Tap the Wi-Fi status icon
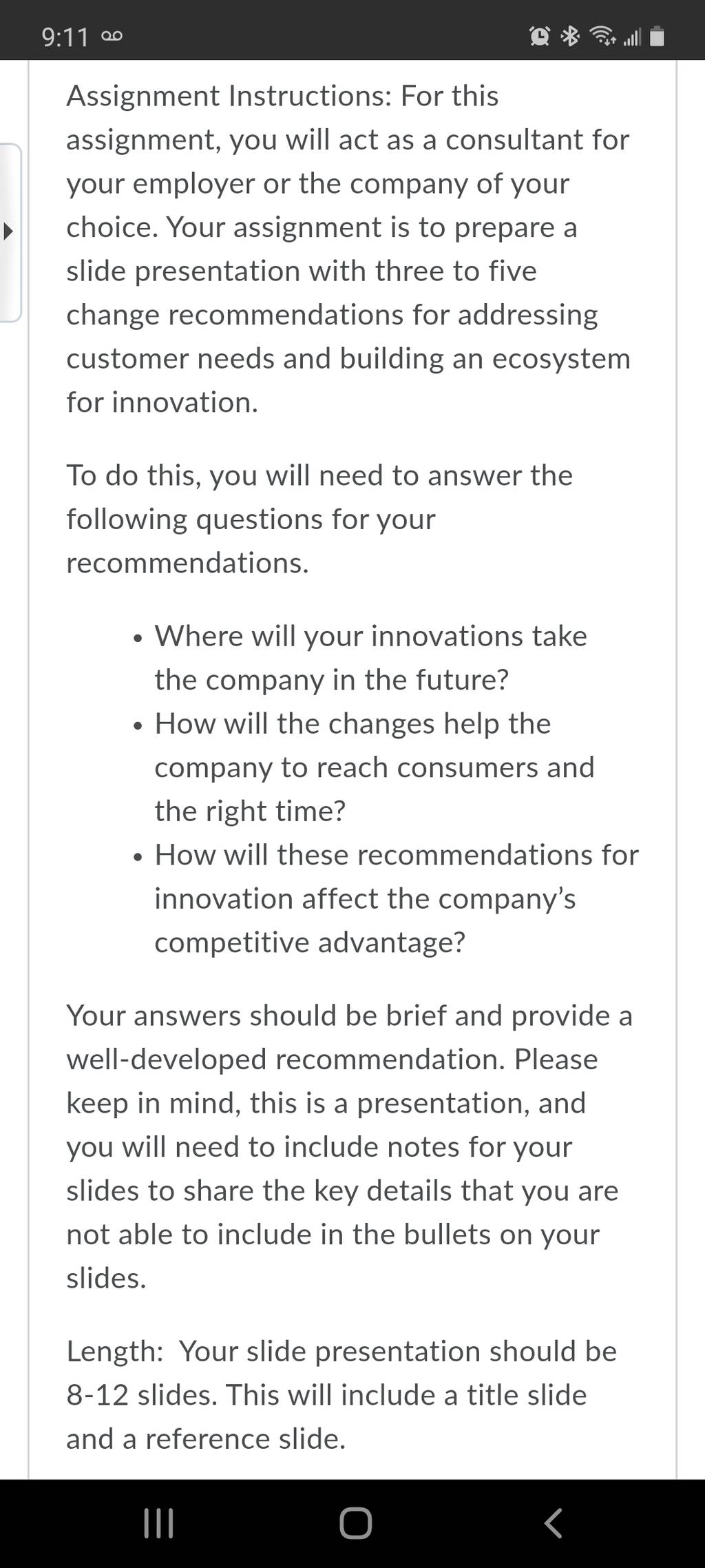705x1568 pixels. [604, 37]
